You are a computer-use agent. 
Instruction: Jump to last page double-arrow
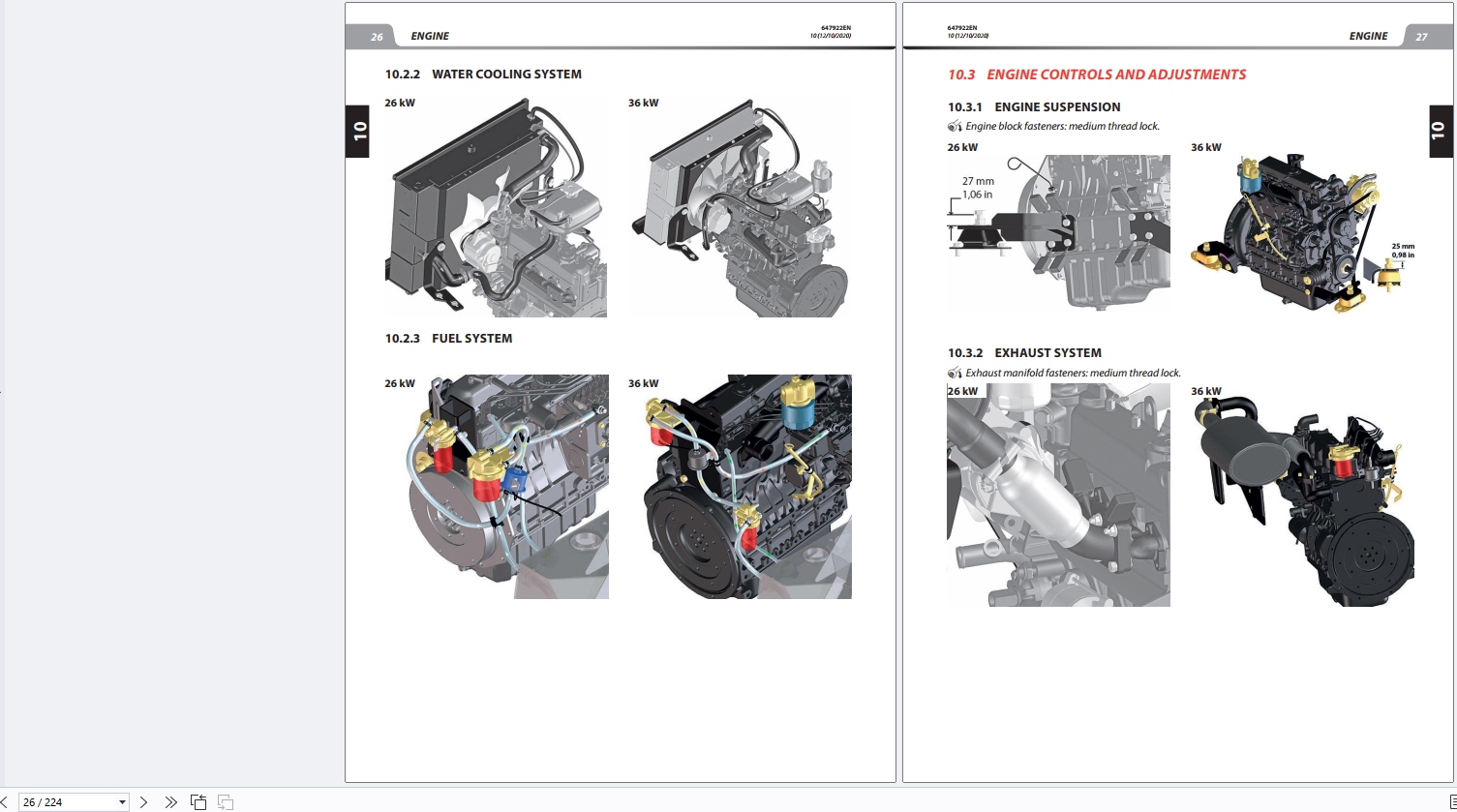(170, 801)
